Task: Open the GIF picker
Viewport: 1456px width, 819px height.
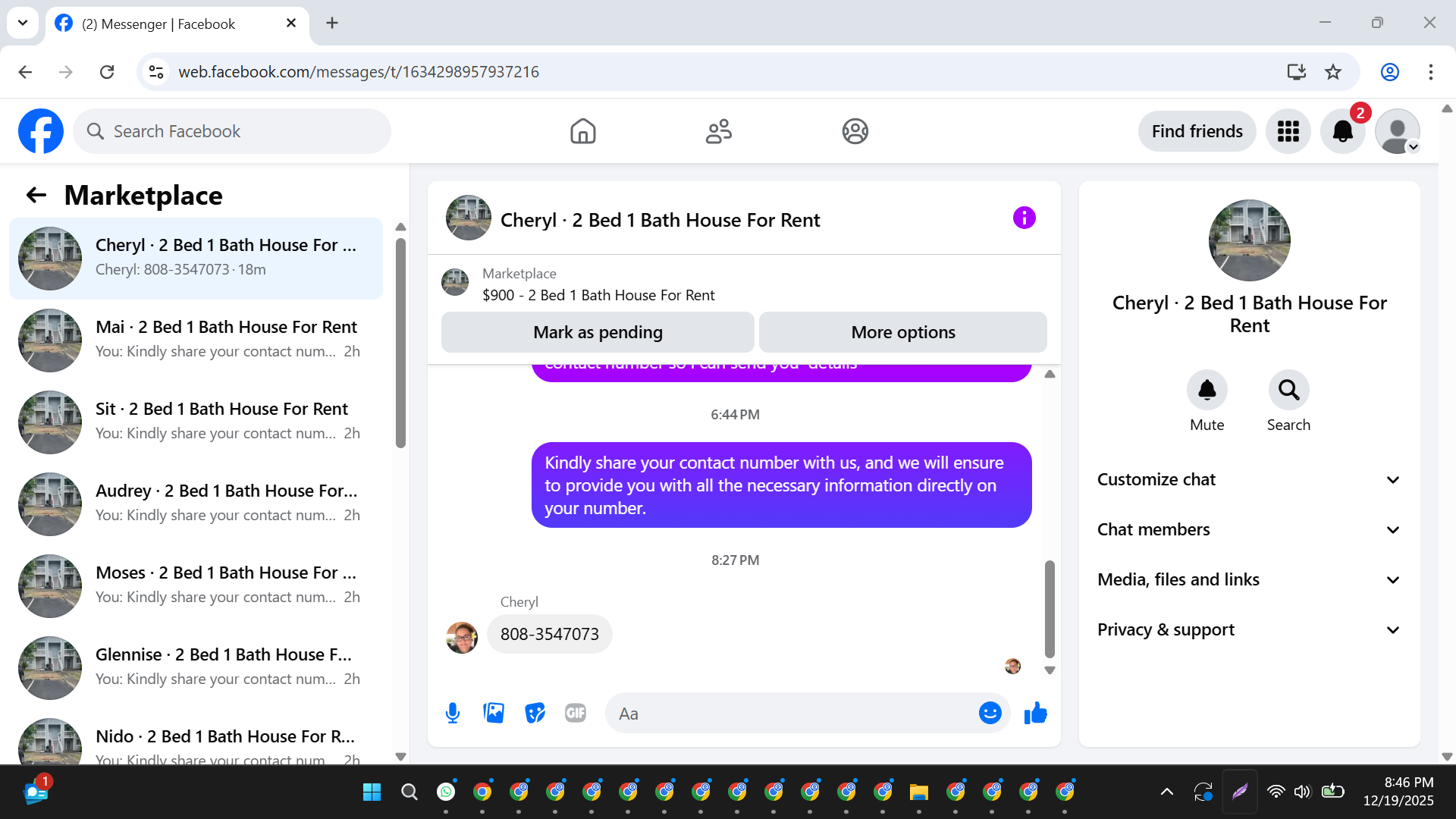Action: pyautogui.click(x=576, y=713)
